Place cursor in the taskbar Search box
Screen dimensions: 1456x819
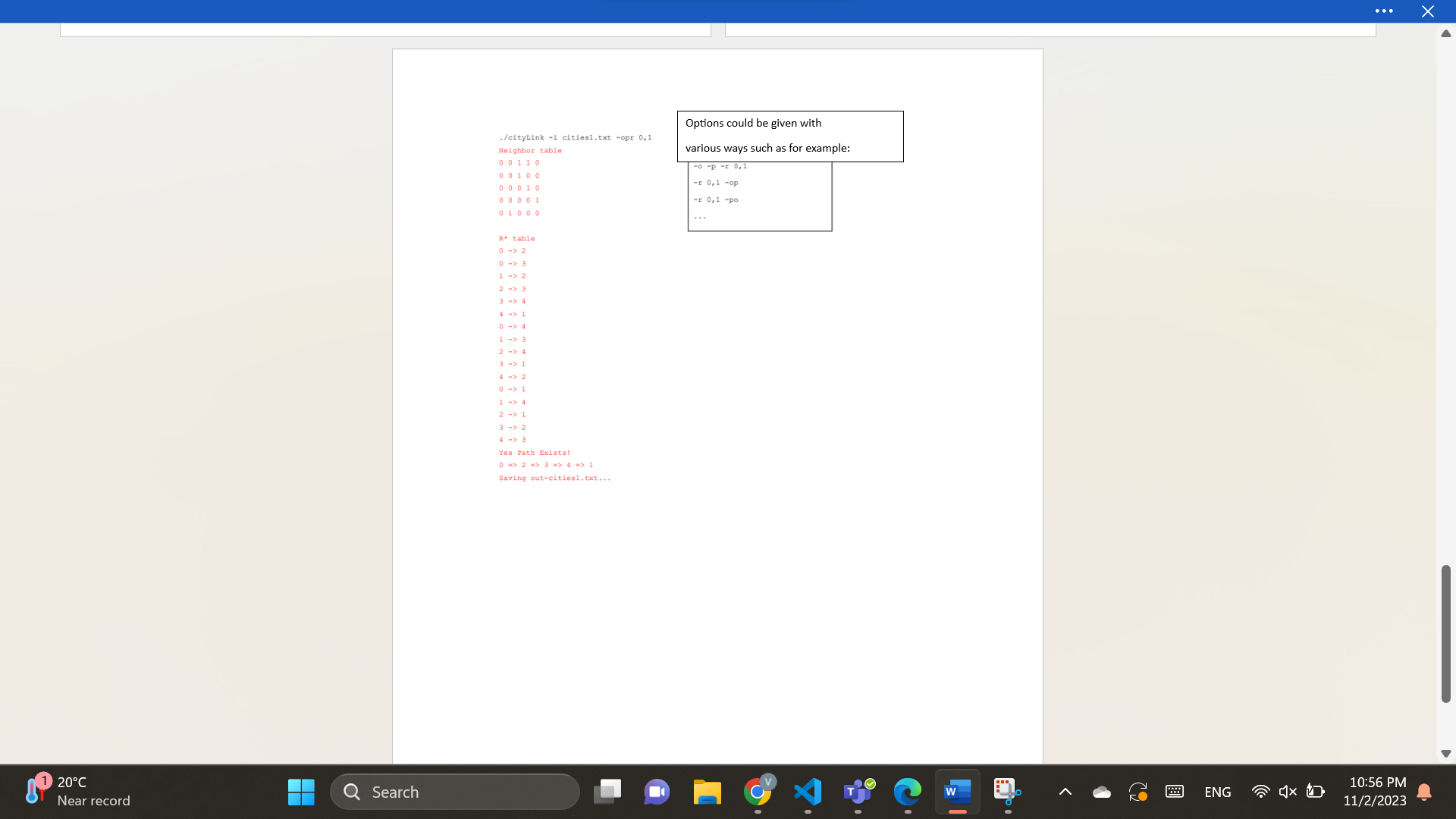pos(453,791)
